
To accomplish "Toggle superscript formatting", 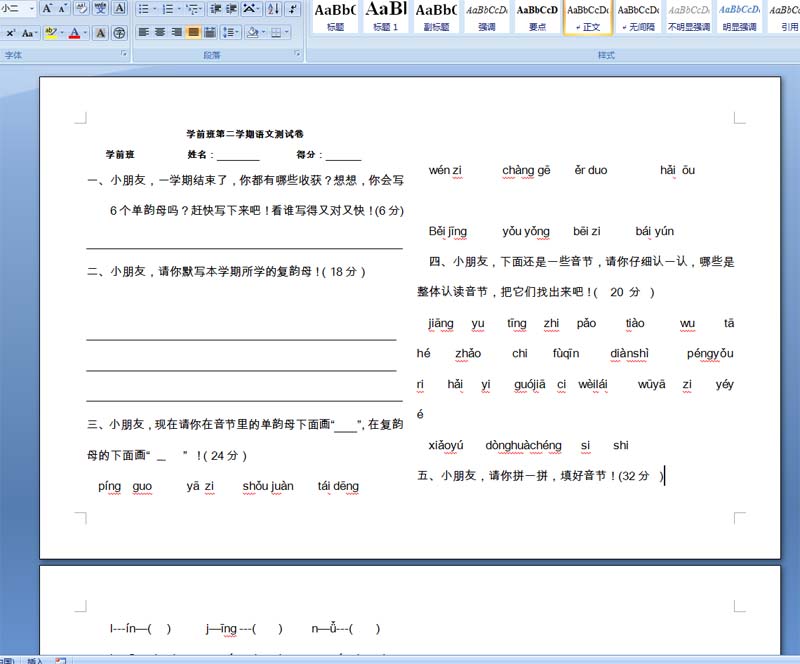I will [10, 33].
